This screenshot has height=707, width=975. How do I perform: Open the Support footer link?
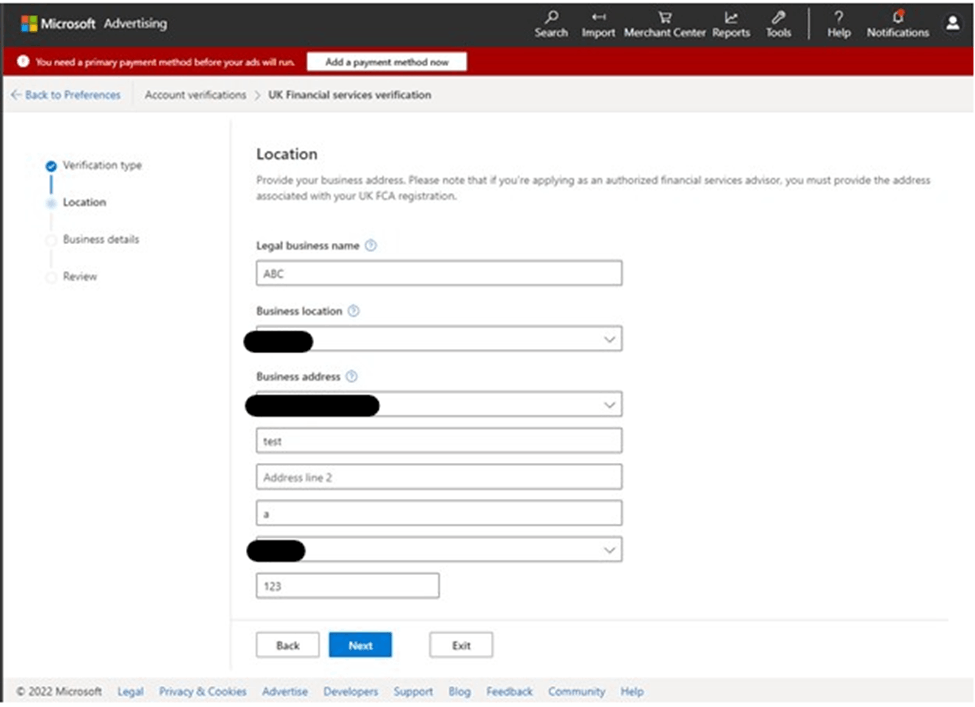pos(413,691)
